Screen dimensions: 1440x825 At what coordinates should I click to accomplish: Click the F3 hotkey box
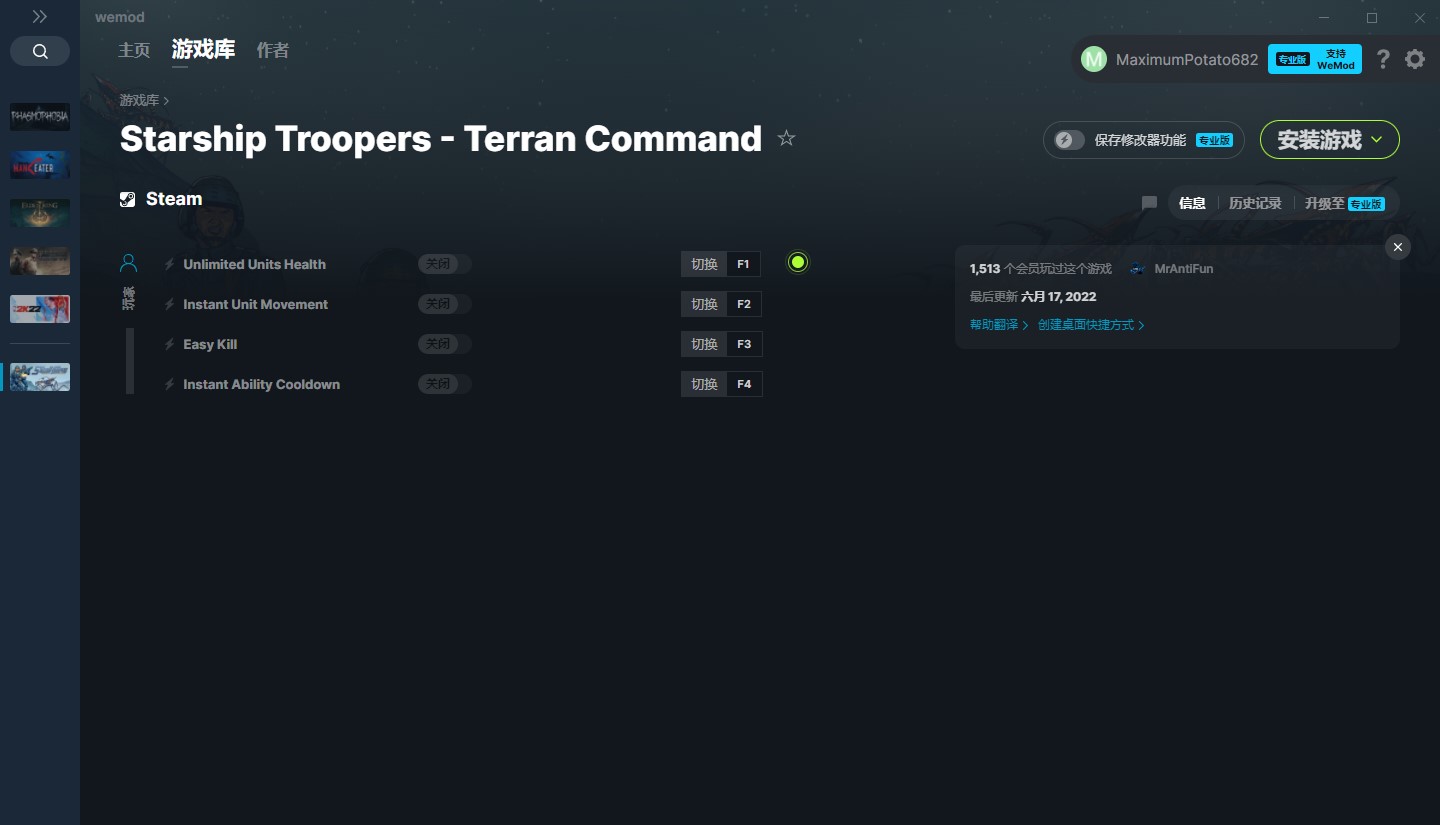click(x=743, y=344)
